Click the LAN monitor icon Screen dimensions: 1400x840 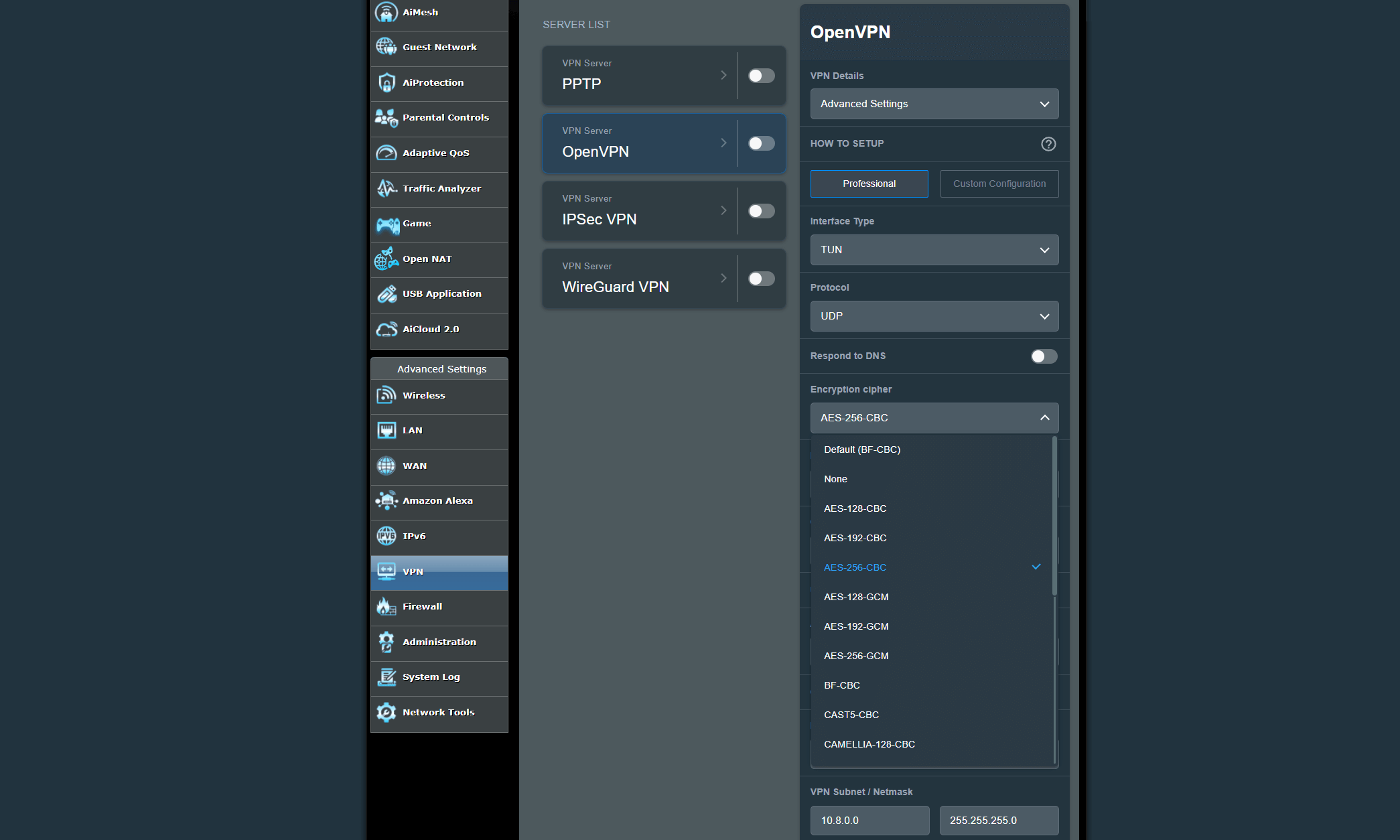coord(387,430)
